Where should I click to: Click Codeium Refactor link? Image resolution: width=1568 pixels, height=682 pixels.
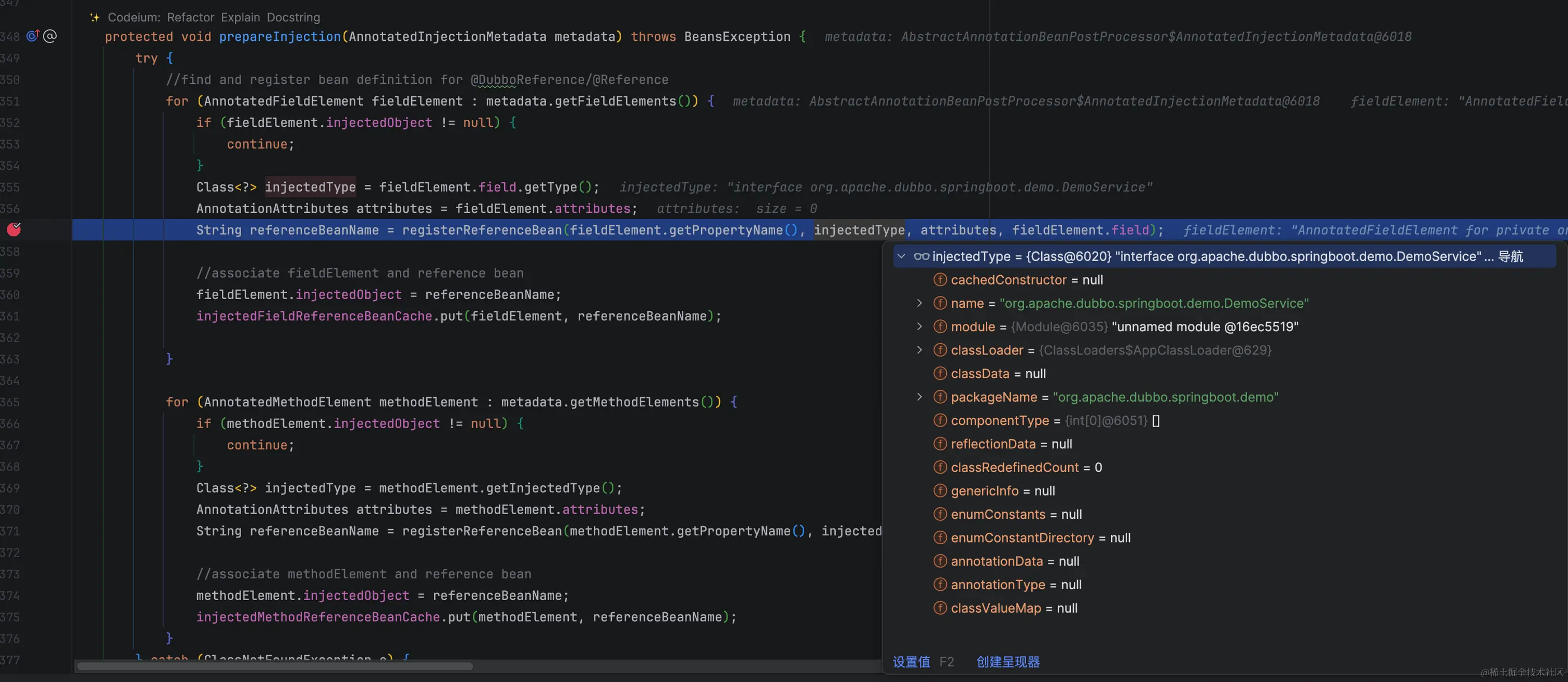190,17
